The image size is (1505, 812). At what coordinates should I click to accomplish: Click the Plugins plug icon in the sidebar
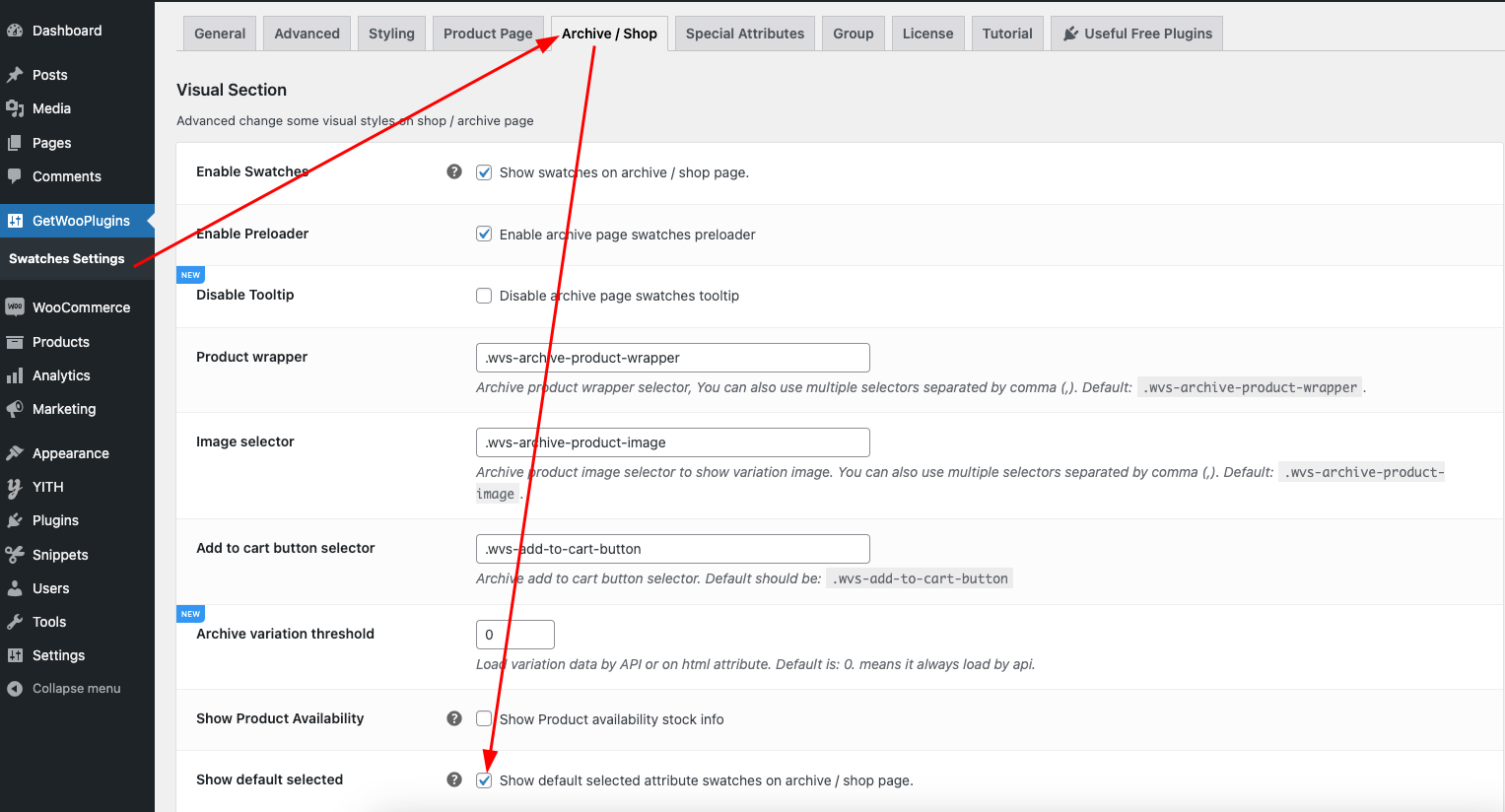15,520
